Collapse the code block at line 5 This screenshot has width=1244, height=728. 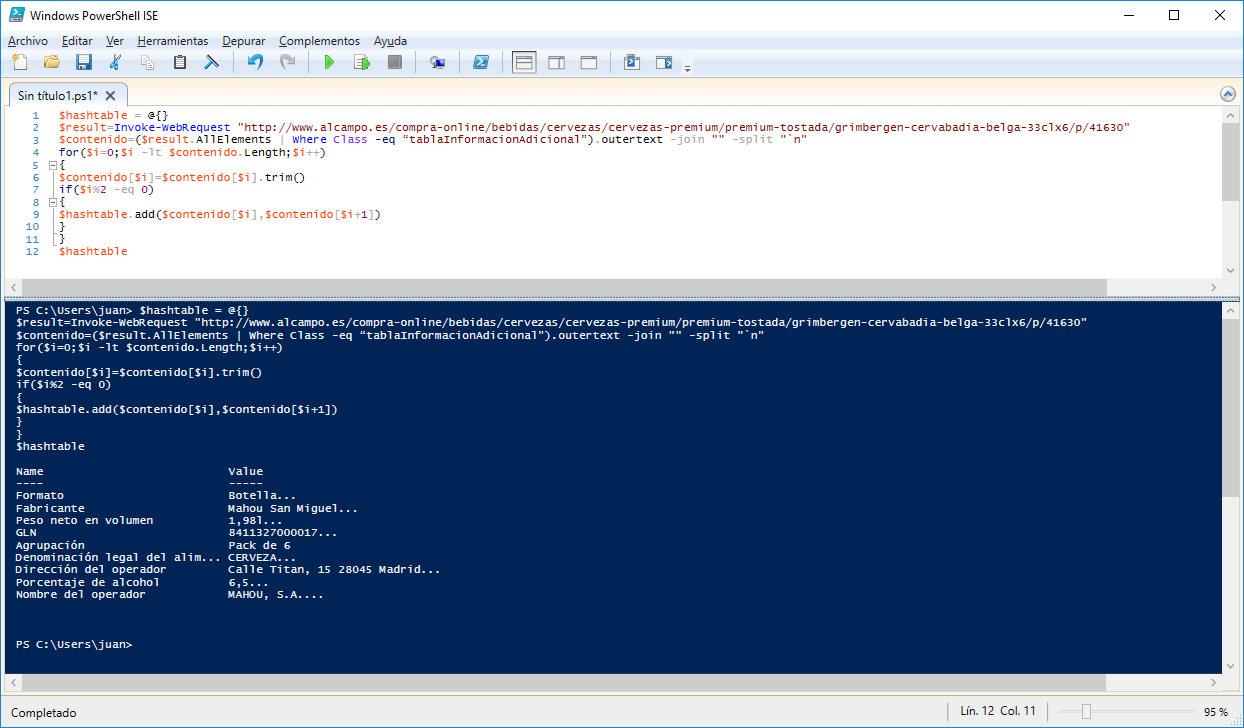coord(51,165)
